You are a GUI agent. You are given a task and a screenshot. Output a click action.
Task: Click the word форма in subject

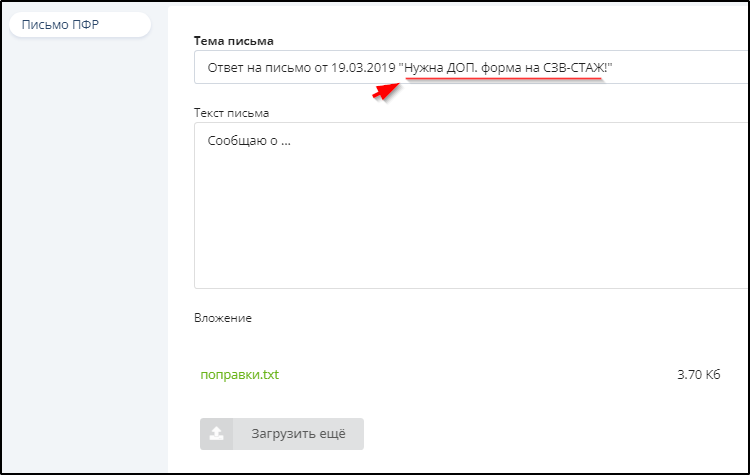coord(513,67)
